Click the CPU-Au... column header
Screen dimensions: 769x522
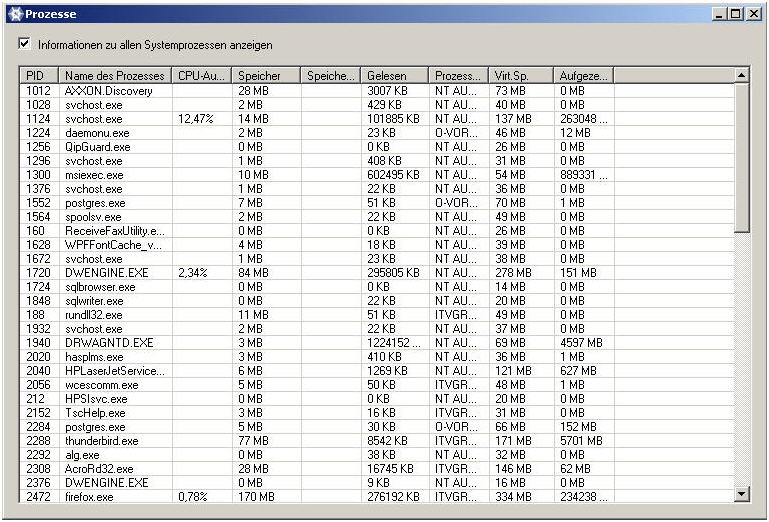coord(201,76)
